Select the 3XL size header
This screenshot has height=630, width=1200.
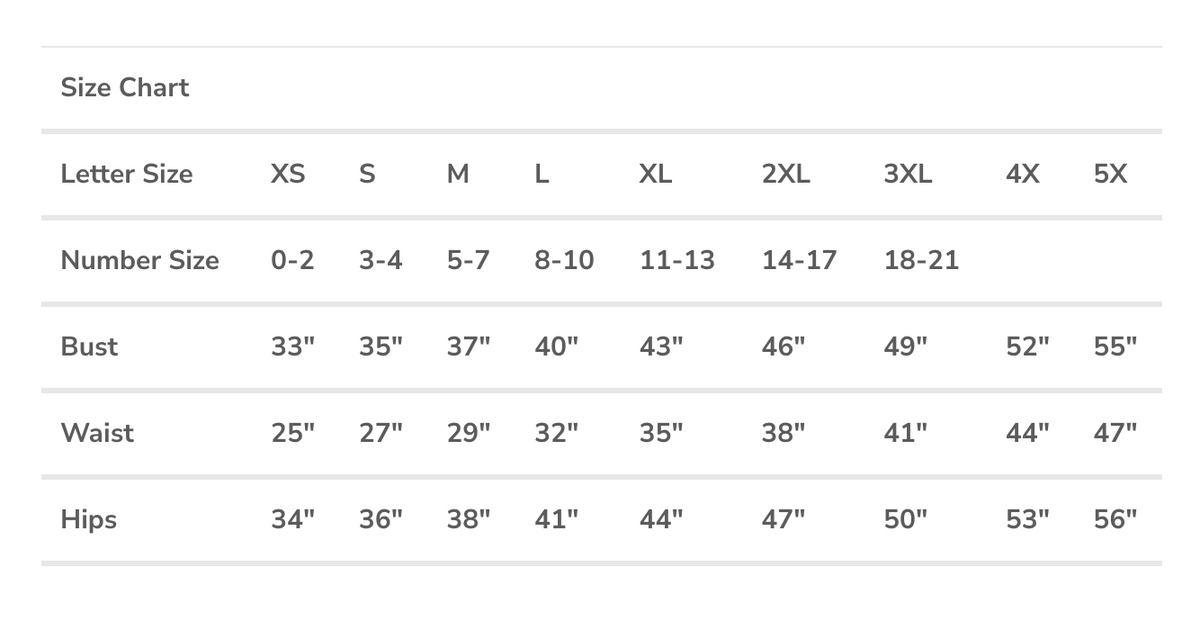(908, 174)
